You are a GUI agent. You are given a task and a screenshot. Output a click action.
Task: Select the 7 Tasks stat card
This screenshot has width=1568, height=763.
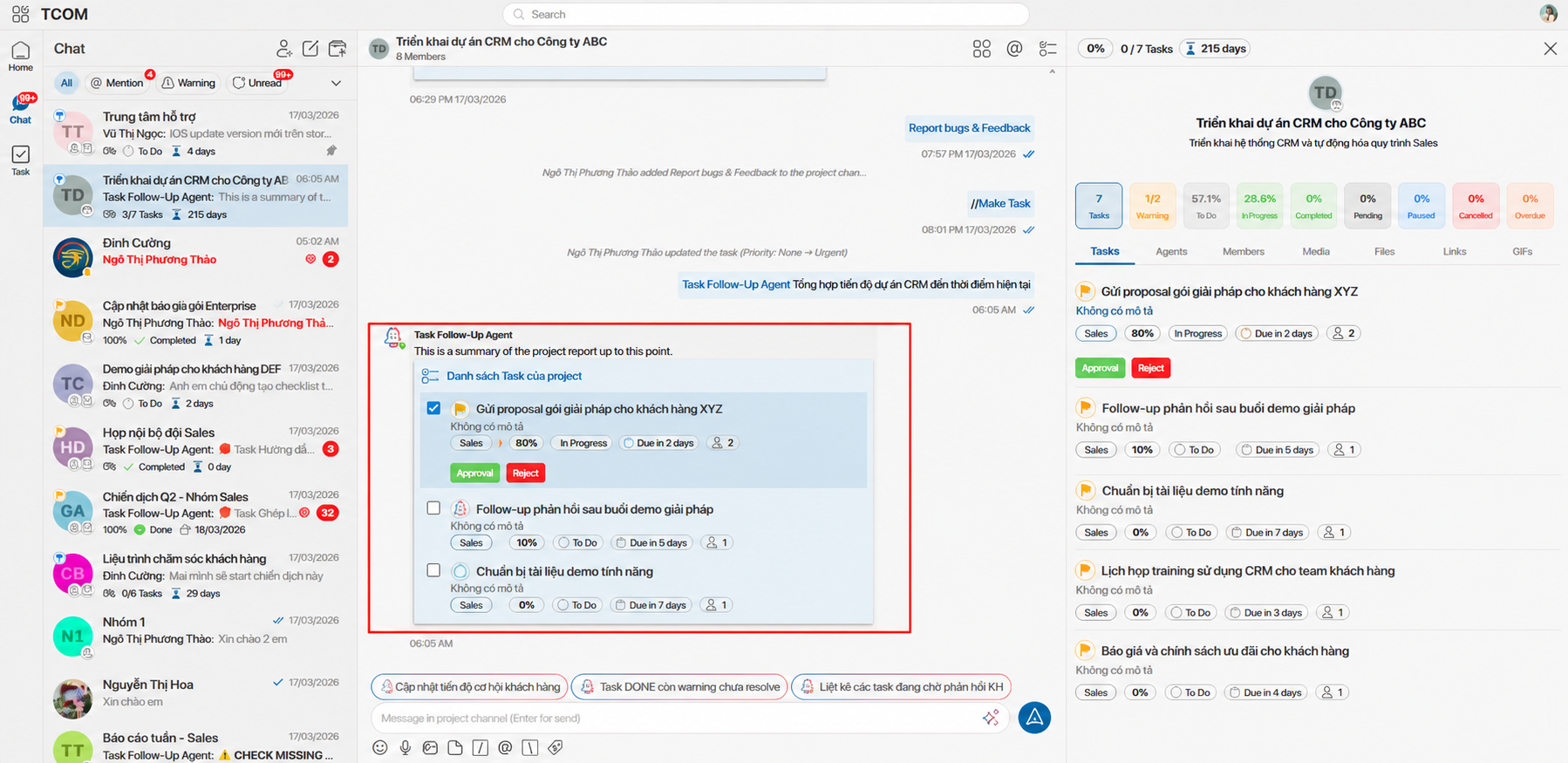(x=1099, y=206)
